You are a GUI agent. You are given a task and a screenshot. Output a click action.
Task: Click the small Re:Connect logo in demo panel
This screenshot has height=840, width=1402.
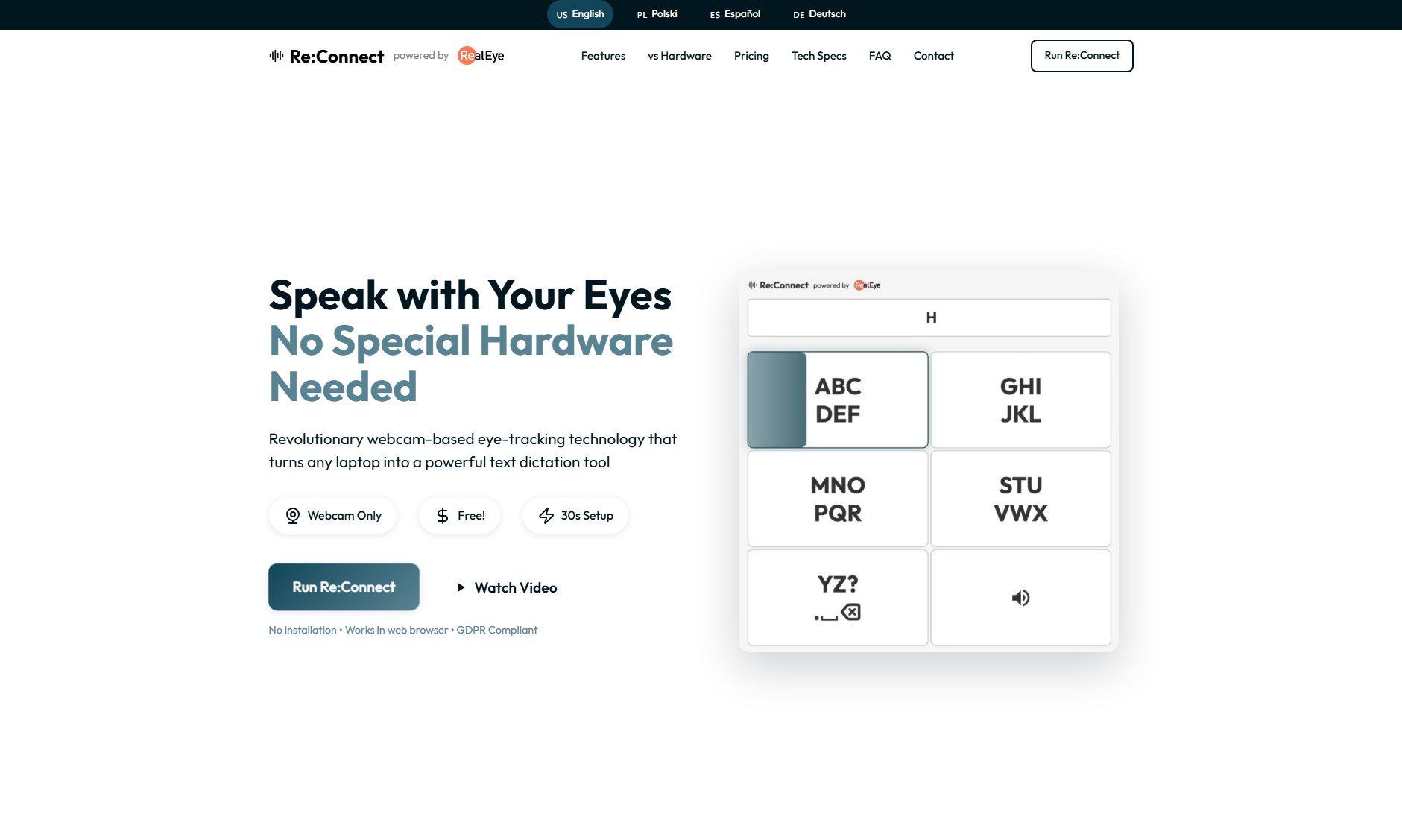(x=778, y=285)
